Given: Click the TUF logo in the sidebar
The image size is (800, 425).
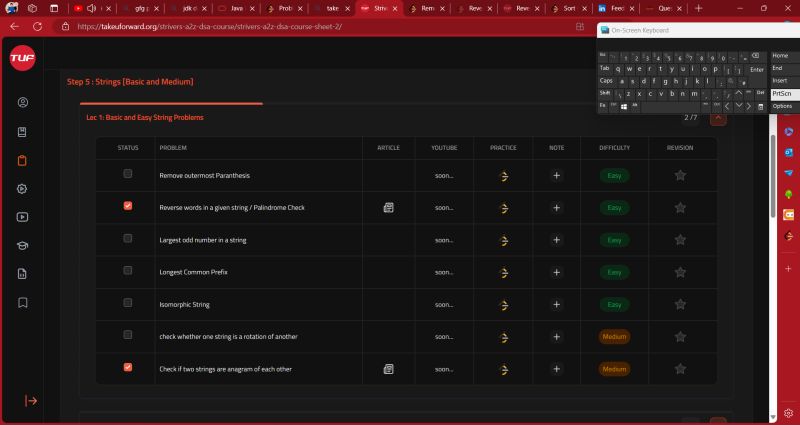Looking at the screenshot, I should [x=22, y=59].
